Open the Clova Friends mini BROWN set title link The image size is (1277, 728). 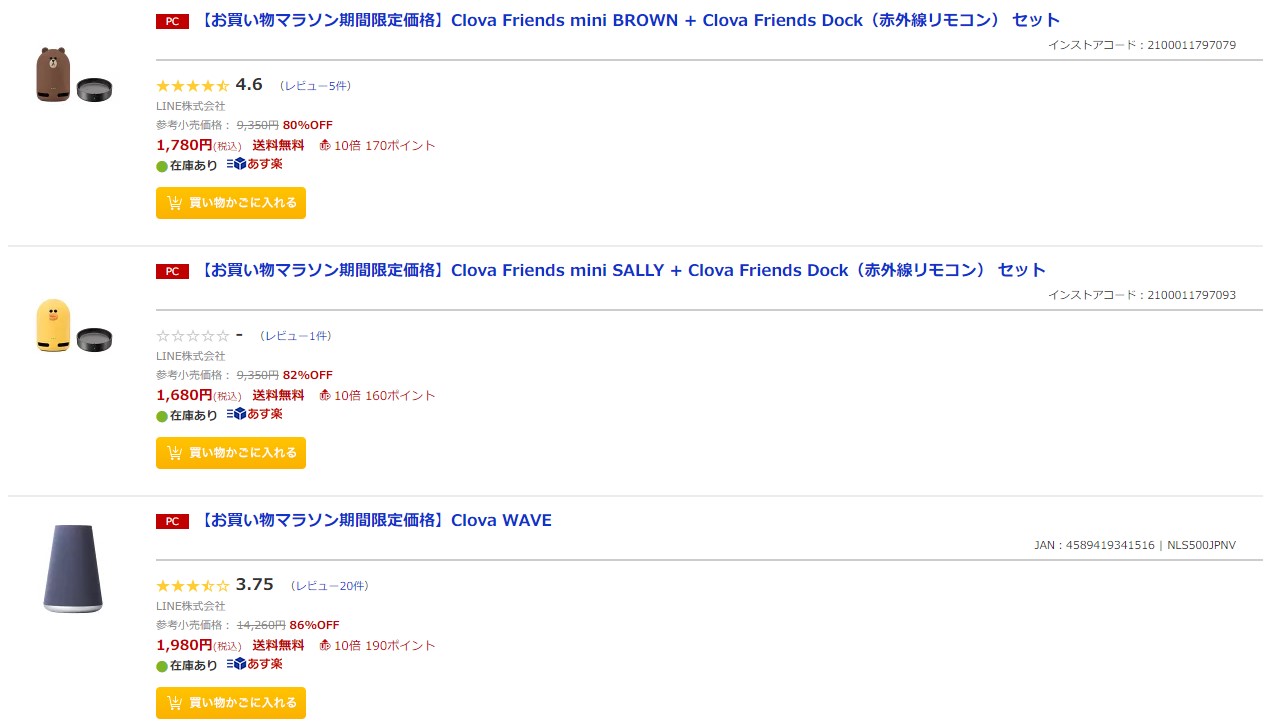(630, 20)
